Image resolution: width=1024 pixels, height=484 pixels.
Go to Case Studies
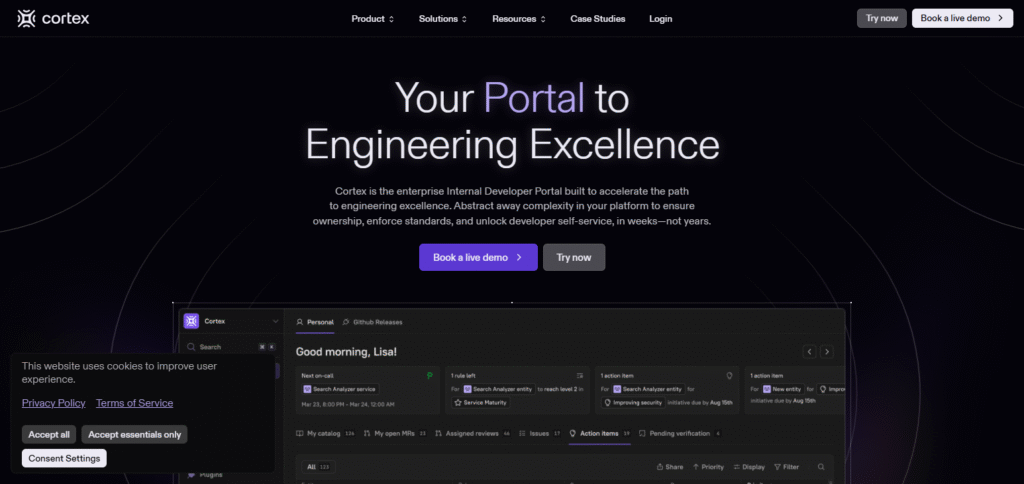598,19
